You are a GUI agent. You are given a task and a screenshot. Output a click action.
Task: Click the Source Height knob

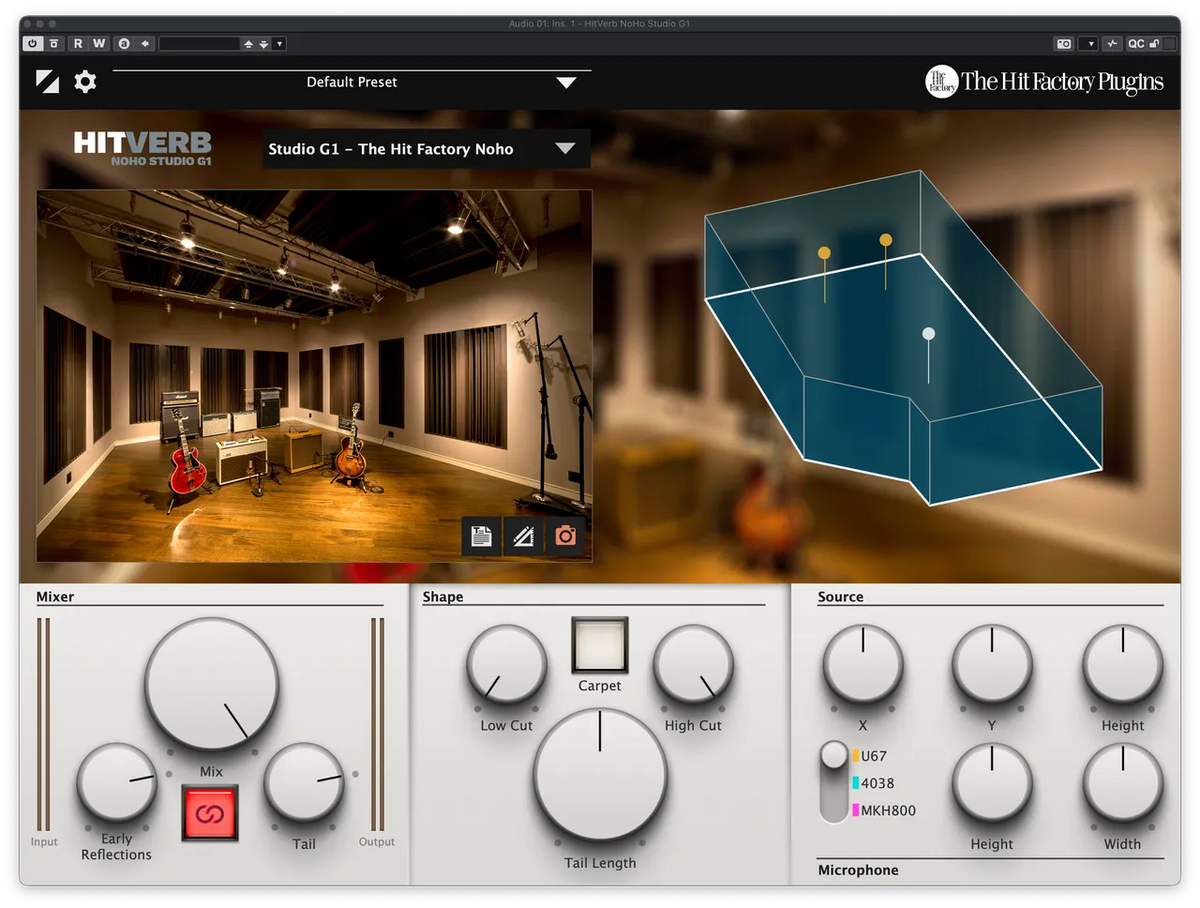pyautogui.click(x=1123, y=665)
